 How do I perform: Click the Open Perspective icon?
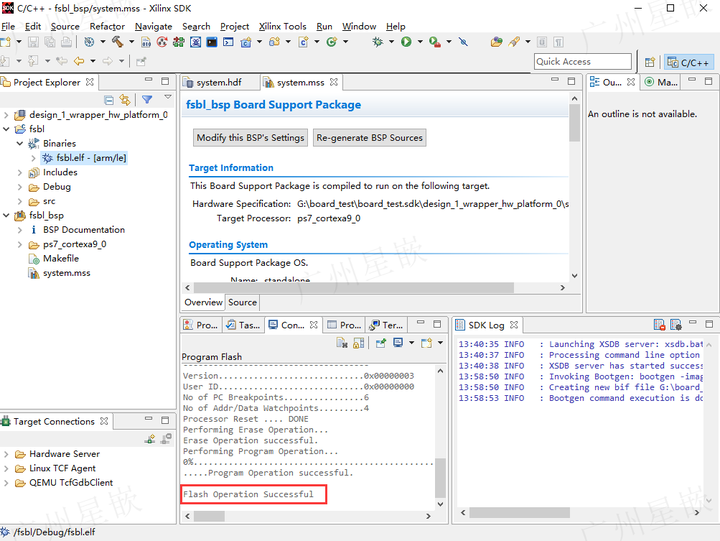[x=650, y=62]
